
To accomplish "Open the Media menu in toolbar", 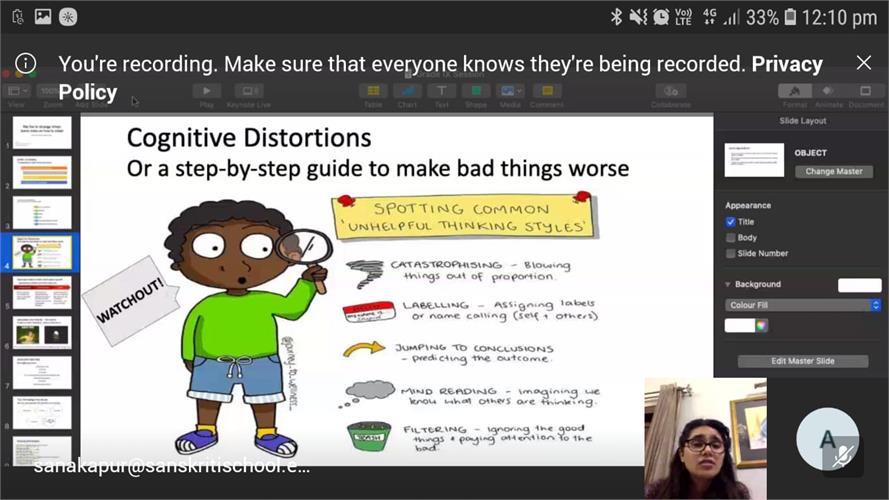I will 510,91.
